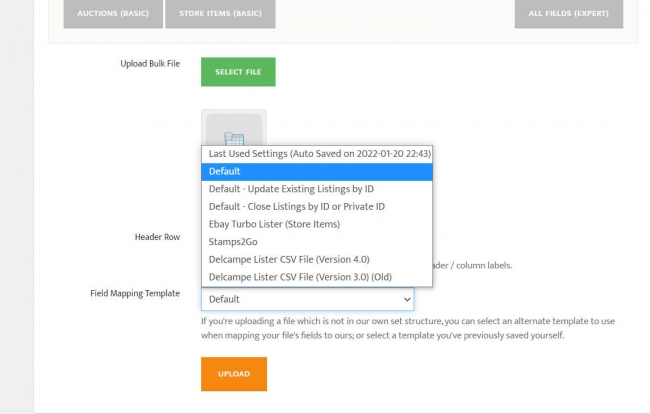The width and height of the screenshot is (650, 414).
Task: Click the Field Mapping Template label
Action: tap(134, 293)
